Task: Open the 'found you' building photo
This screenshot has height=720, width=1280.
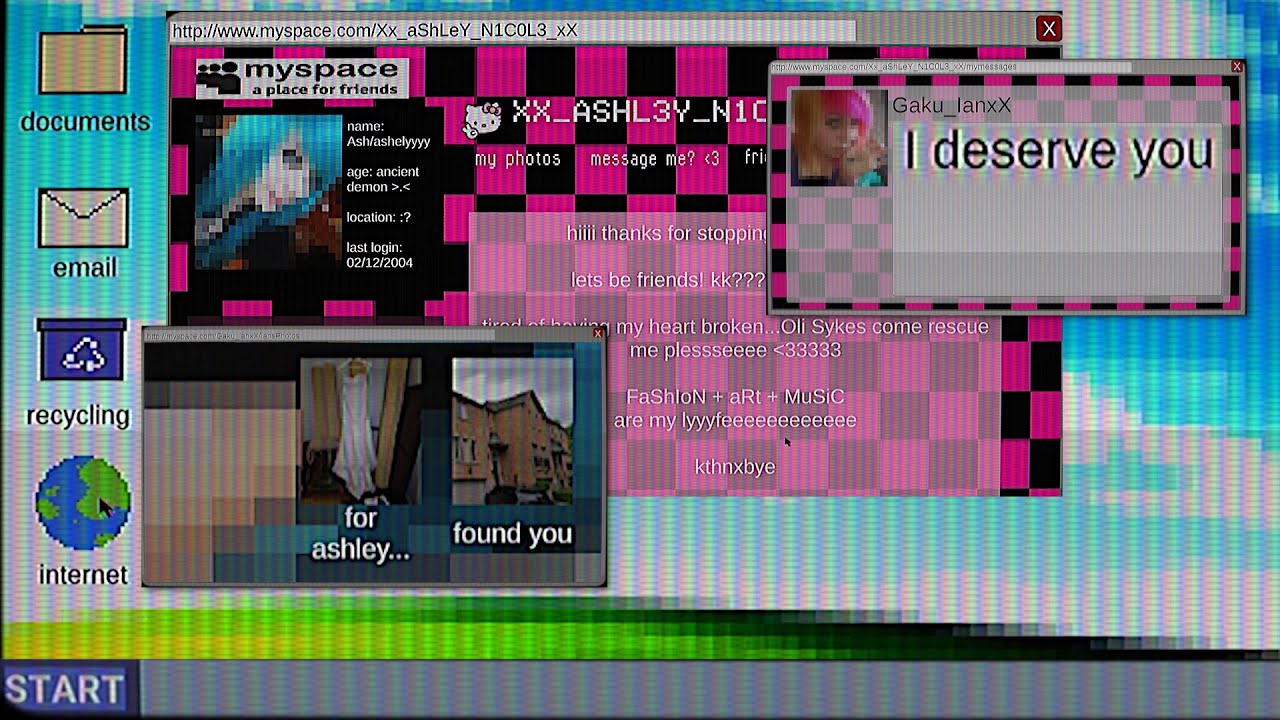Action: click(x=512, y=431)
